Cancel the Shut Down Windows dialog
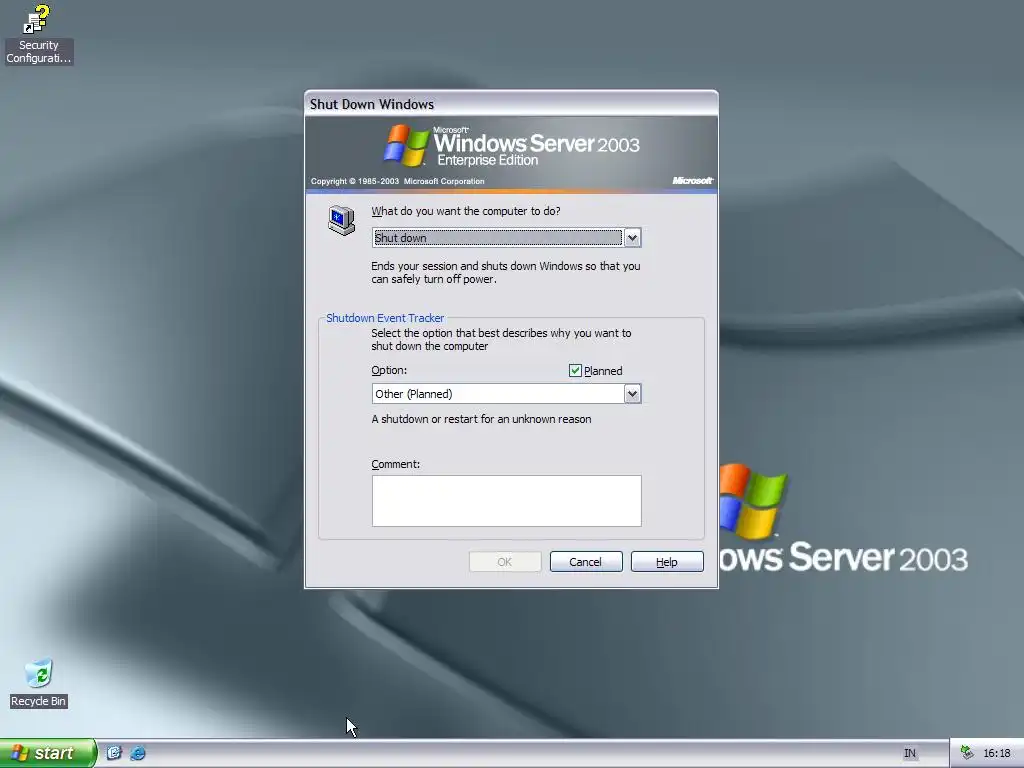Screen dimensions: 1024x768 586,562
